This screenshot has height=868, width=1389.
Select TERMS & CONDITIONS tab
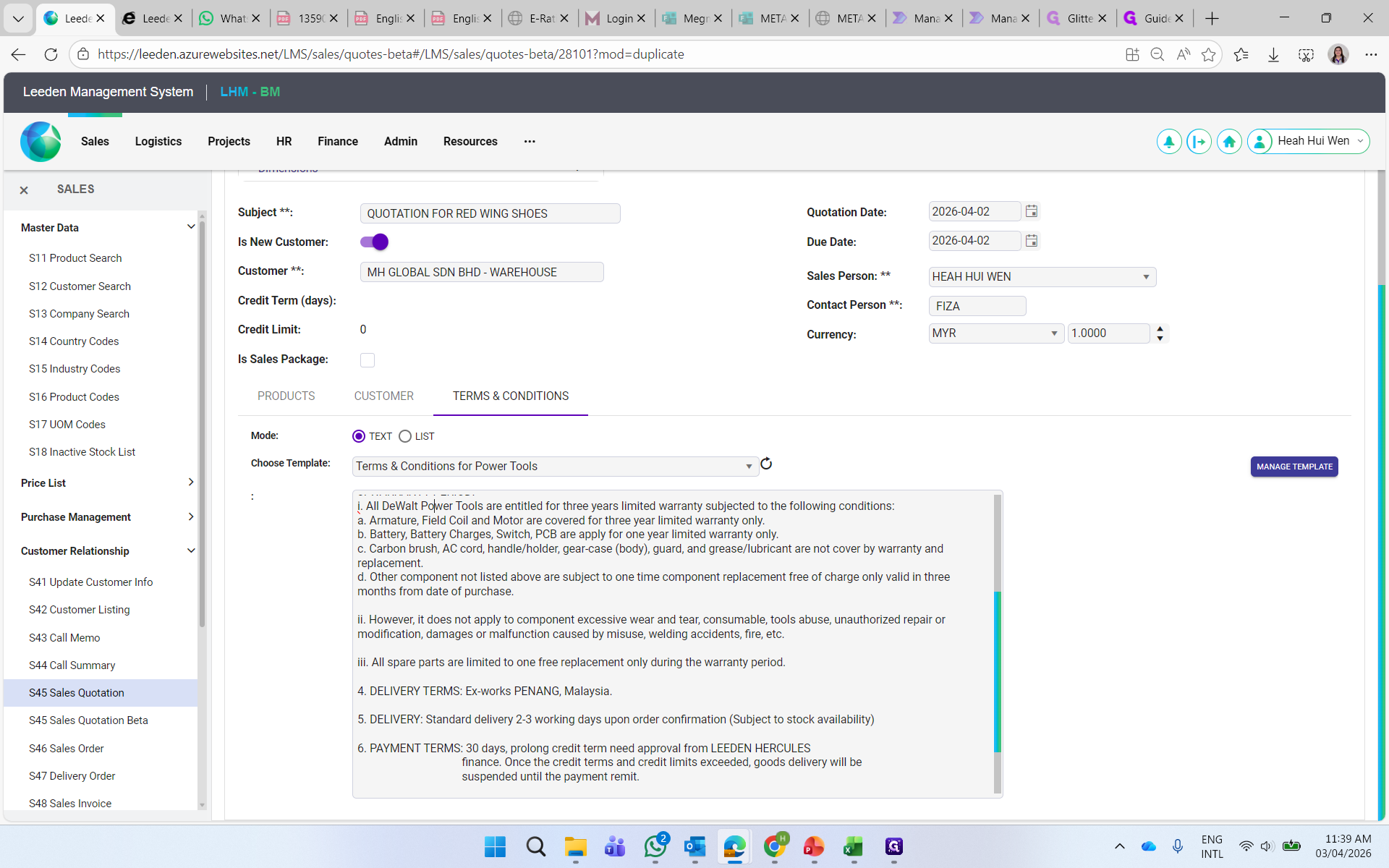pyautogui.click(x=511, y=396)
